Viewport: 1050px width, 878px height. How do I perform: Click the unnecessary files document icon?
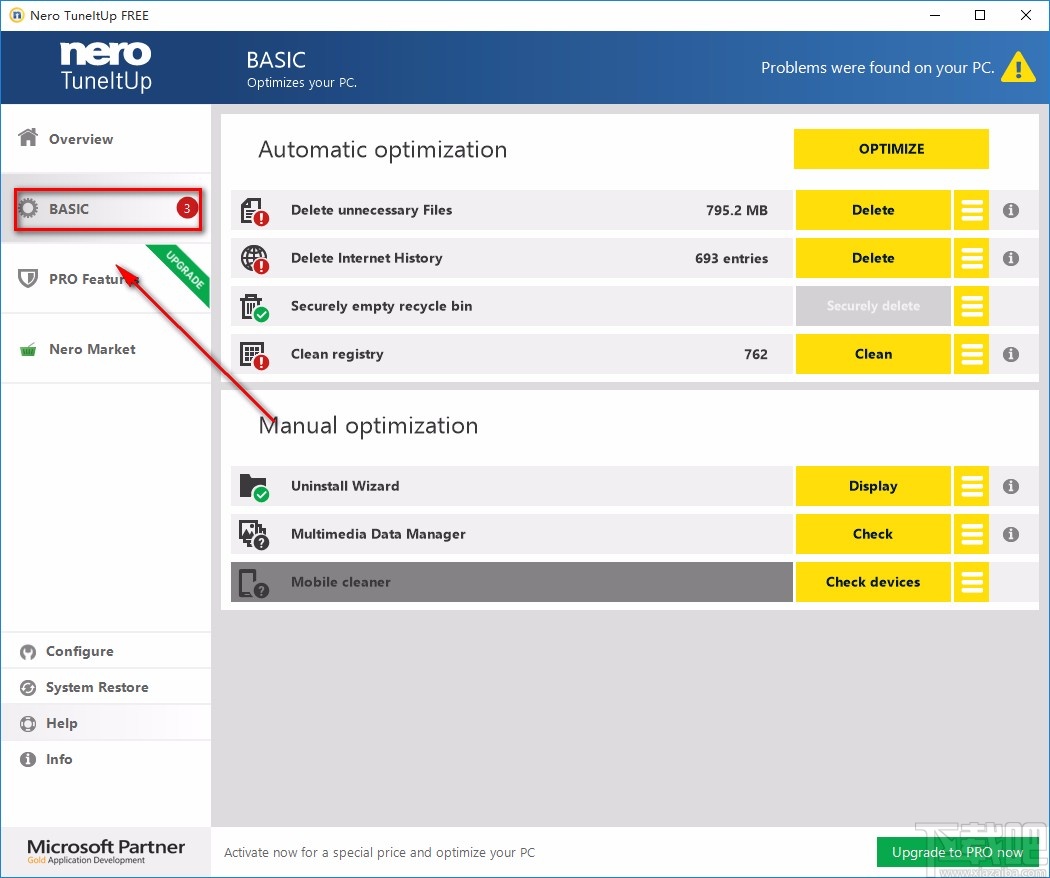[x=254, y=211]
